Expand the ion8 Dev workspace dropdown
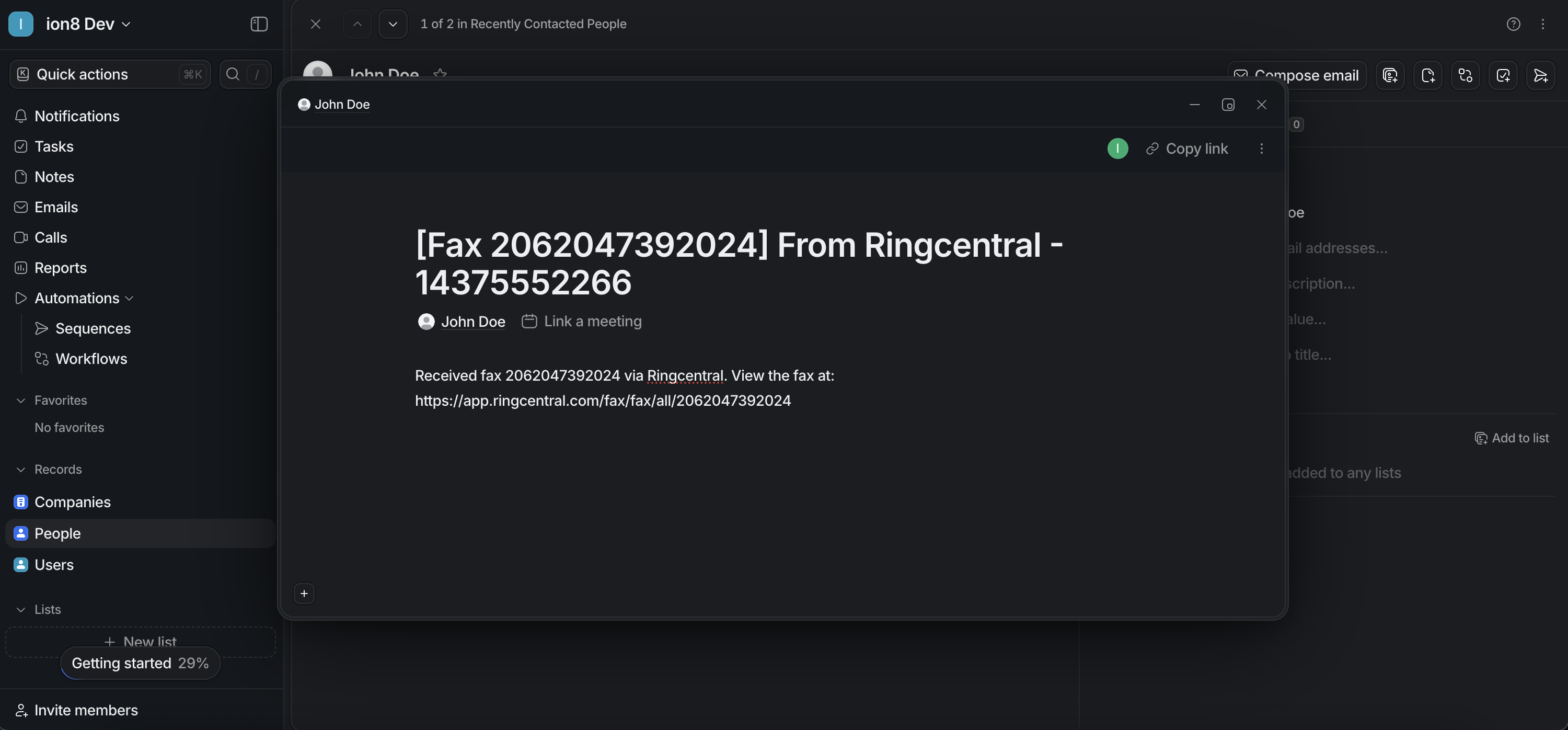Screen dimensions: 1568x730 pos(126,25)
